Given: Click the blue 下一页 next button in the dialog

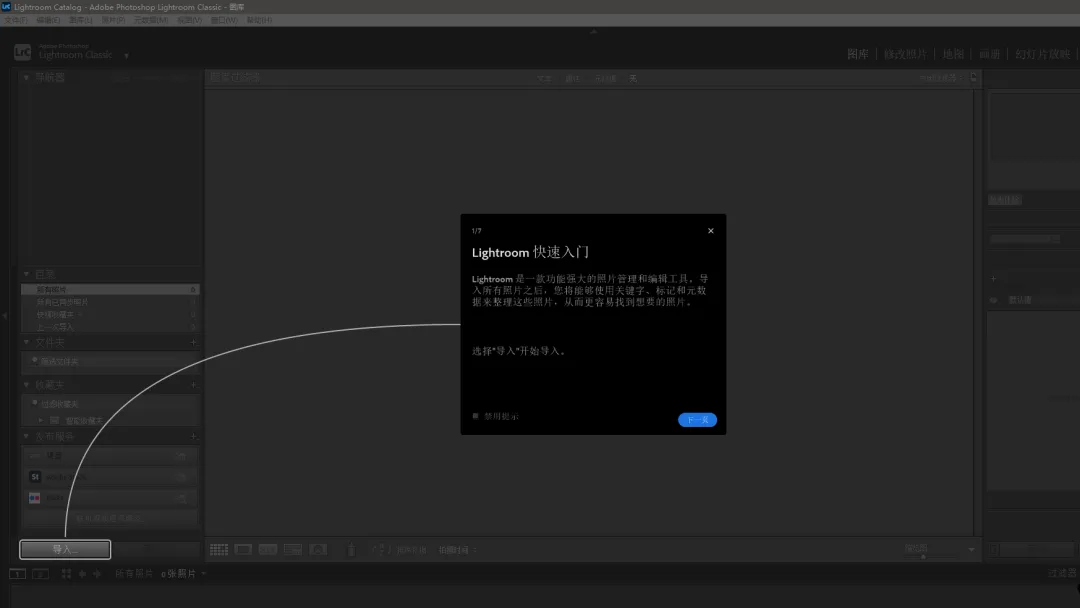Looking at the screenshot, I should pyautogui.click(x=697, y=419).
